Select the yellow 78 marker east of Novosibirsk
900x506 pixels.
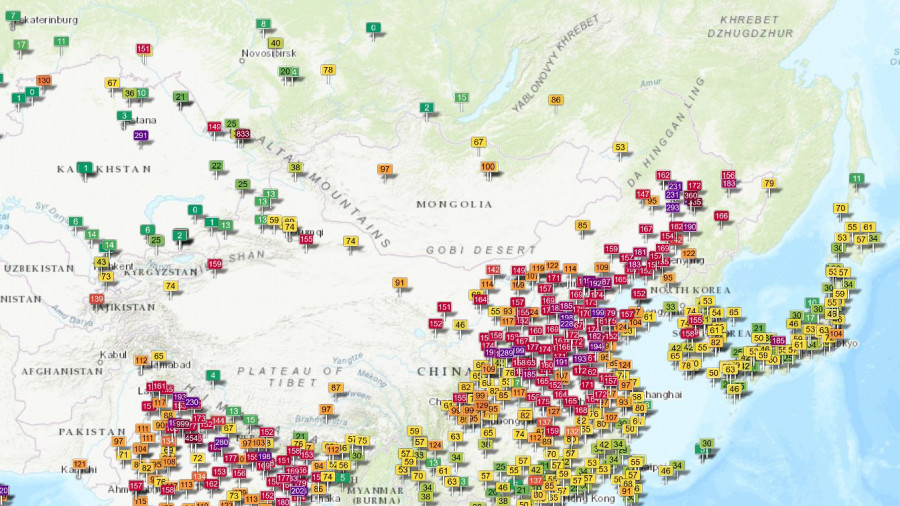[x=328, y=70]
